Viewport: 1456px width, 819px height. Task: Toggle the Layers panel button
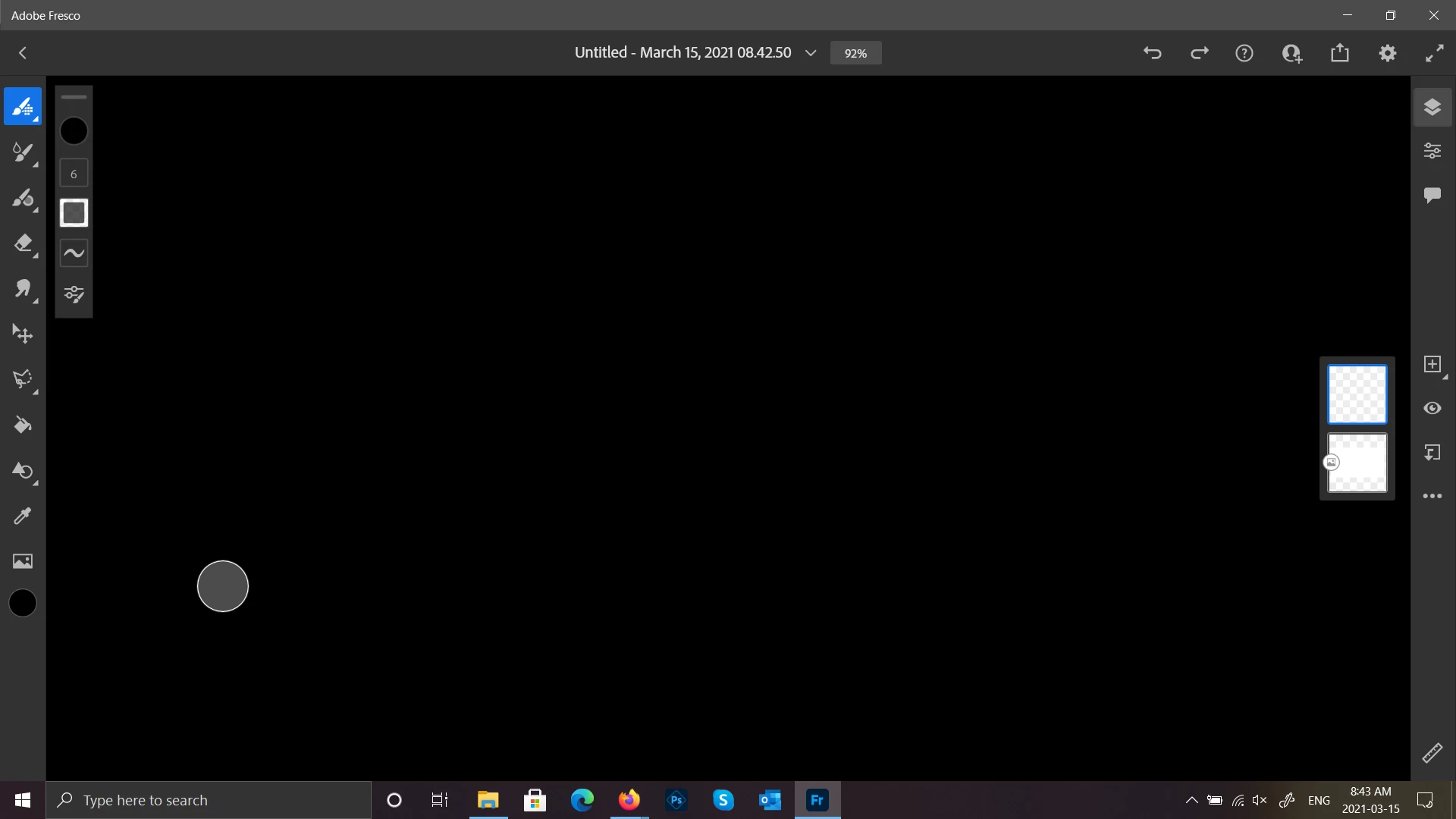pyautogui.click(x=1432, y=107)
